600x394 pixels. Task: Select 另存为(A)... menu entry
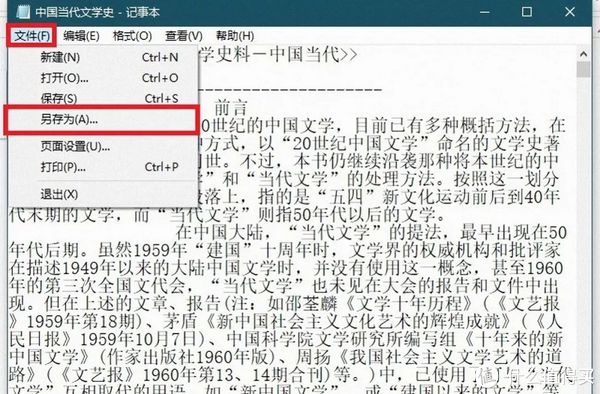click(x=102, y=120)
